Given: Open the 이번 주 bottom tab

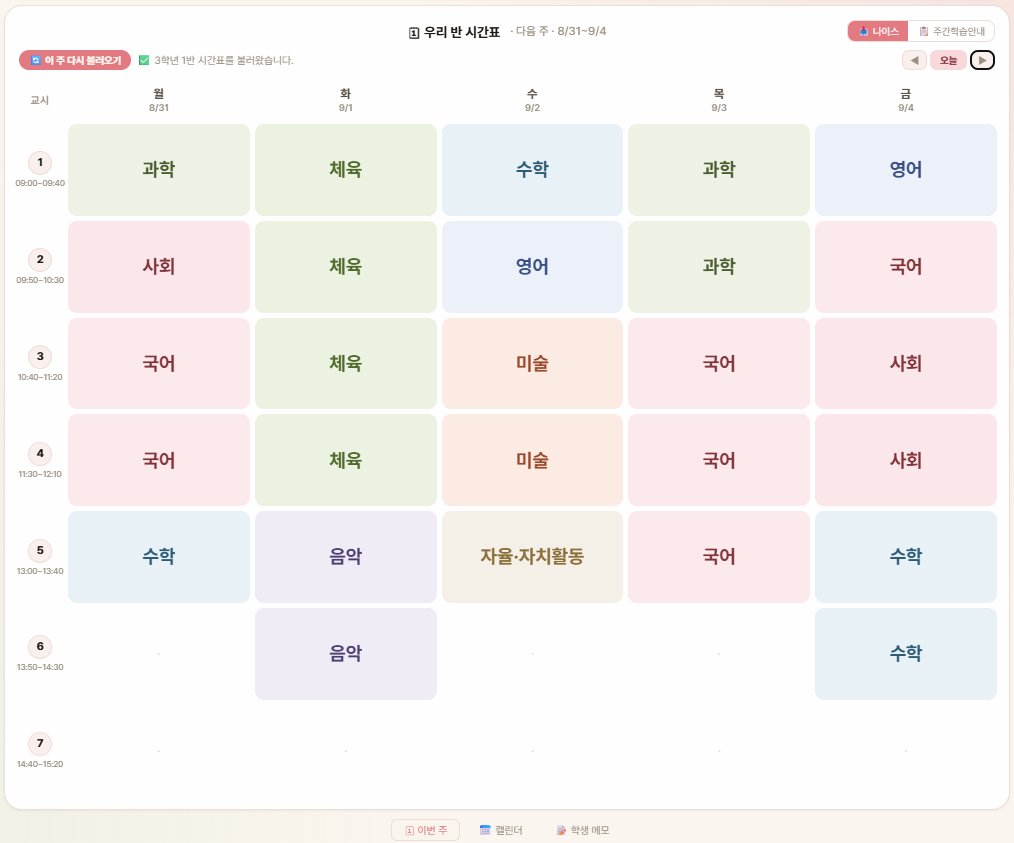Looking at the screenshot, I should 426,830.
